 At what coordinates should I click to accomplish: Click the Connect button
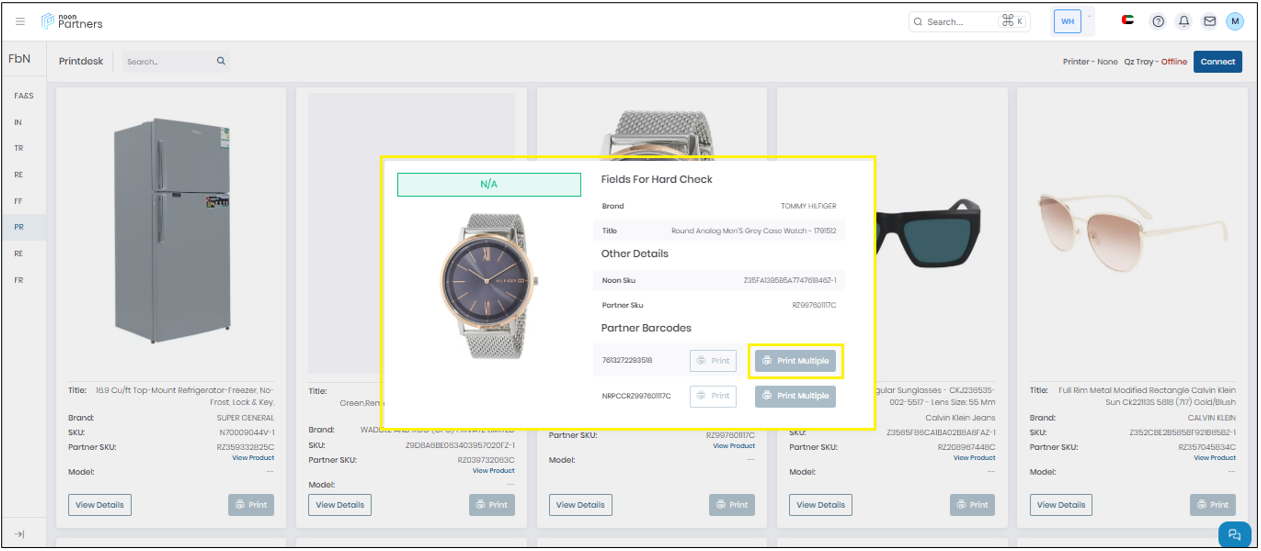tap(1217, 62)
